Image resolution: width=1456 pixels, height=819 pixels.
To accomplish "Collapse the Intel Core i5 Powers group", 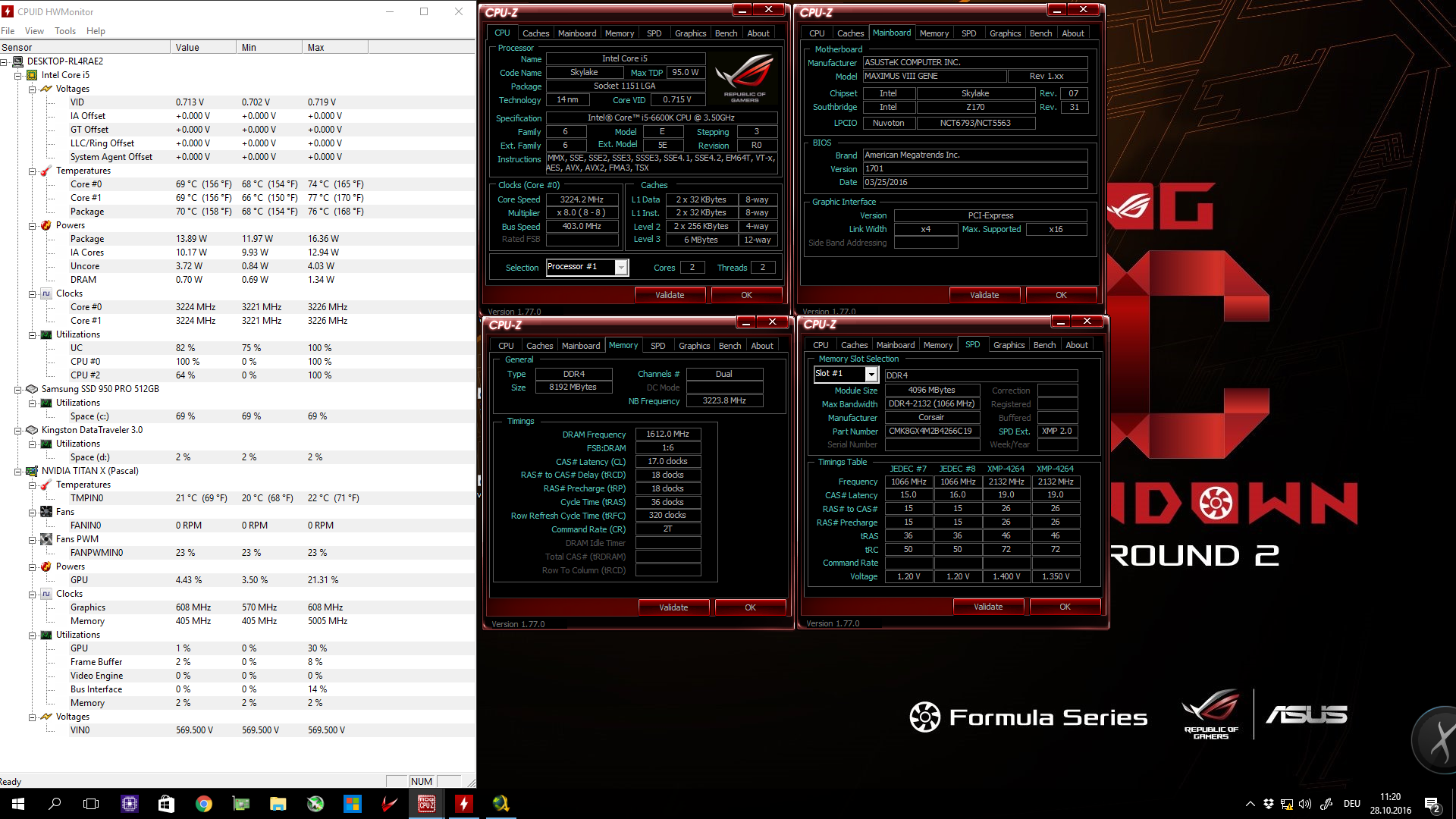I will click(32, 225).
